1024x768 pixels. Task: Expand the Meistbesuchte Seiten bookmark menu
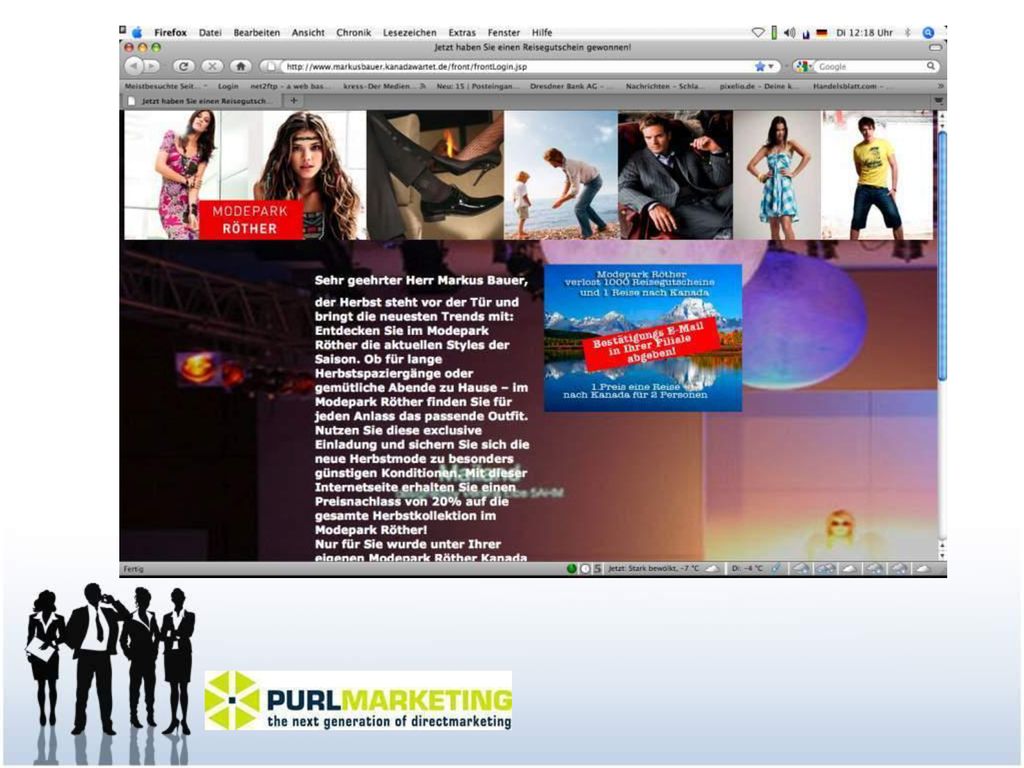pos(166,86)
